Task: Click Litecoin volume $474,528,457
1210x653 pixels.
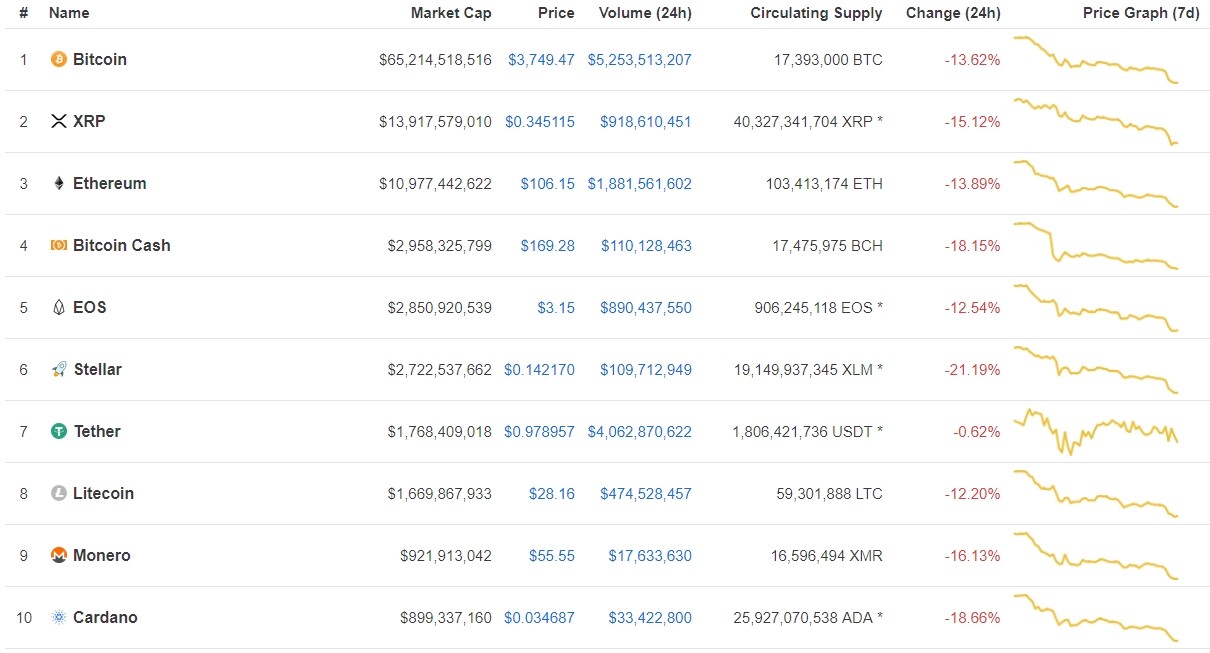Action: pyautogui.click(x=646, y=494)
